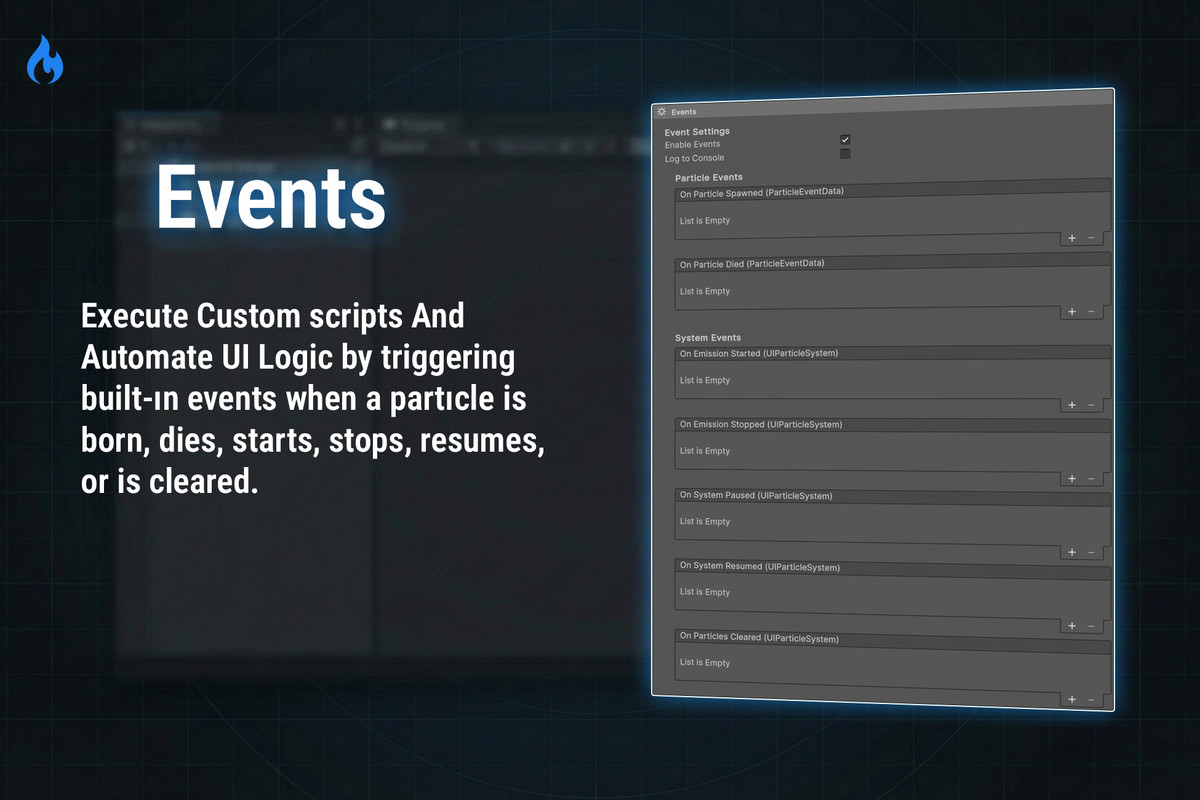Click the − icon under On Emission Stopped
This screenshot has width=1200, height=800.
(x=1091, y=477)
